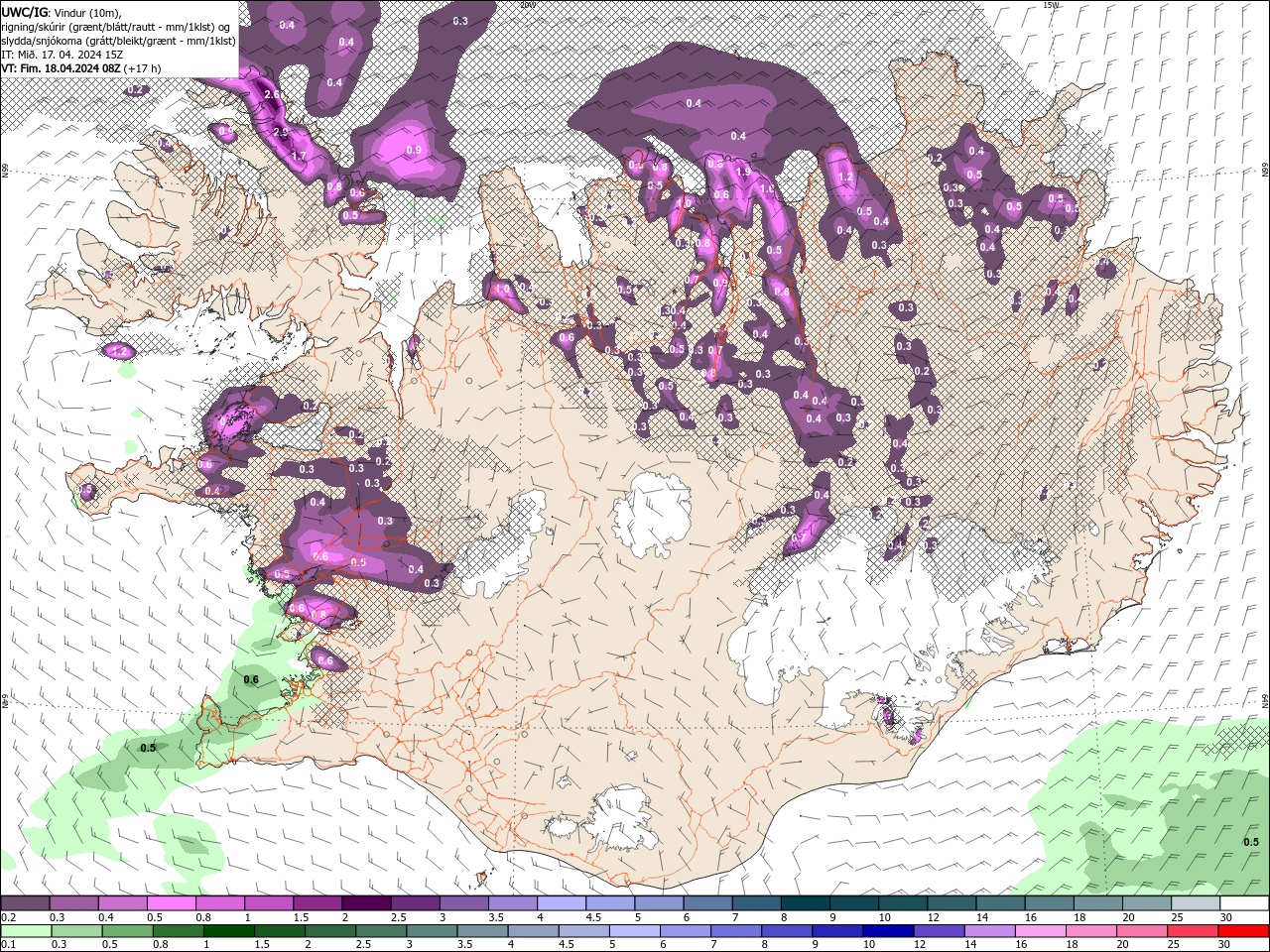
Task: Click the bright red 30 swatch in rain legend
Action: [1244, 931]
